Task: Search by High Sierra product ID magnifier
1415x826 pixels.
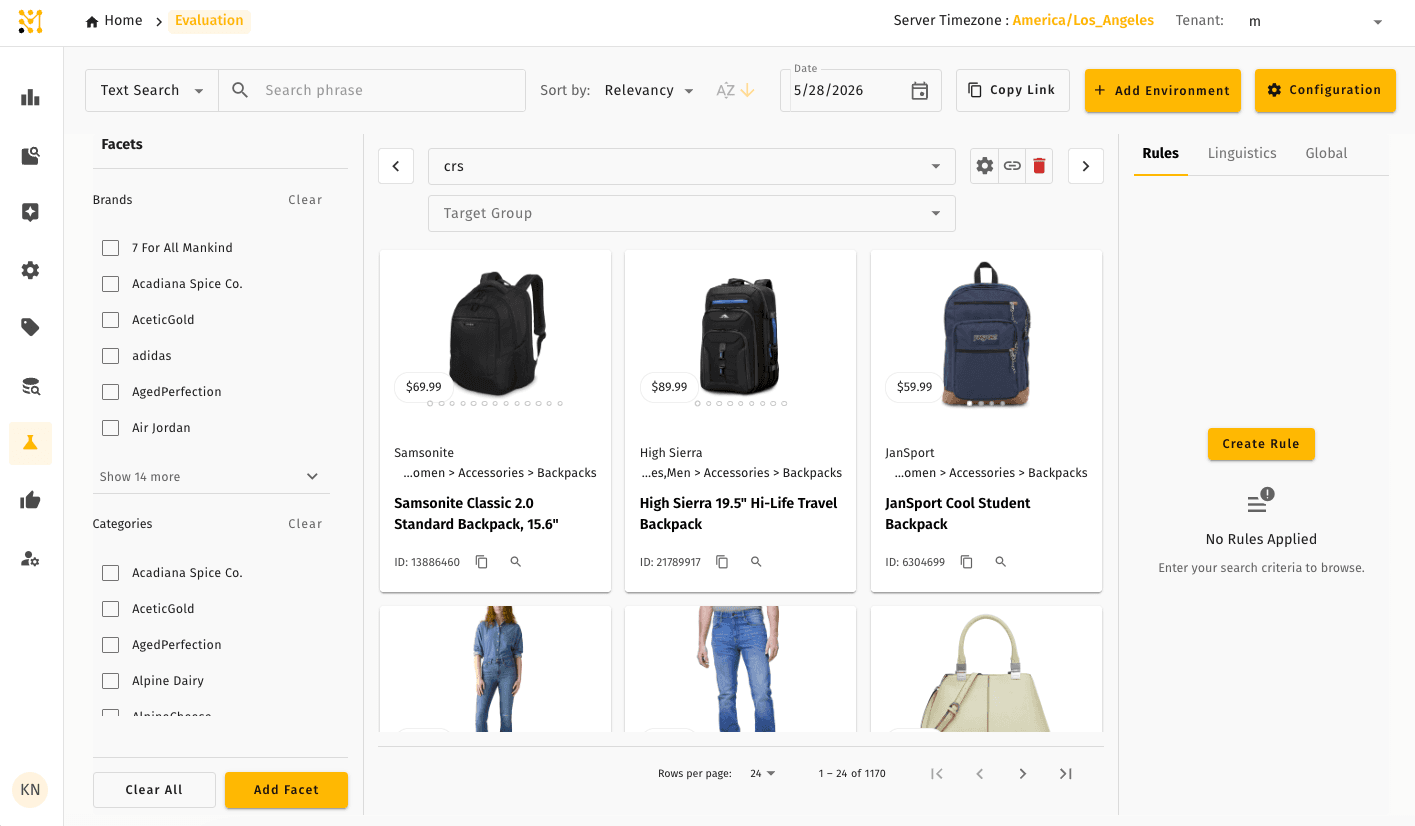Action: tap(756, 562)
